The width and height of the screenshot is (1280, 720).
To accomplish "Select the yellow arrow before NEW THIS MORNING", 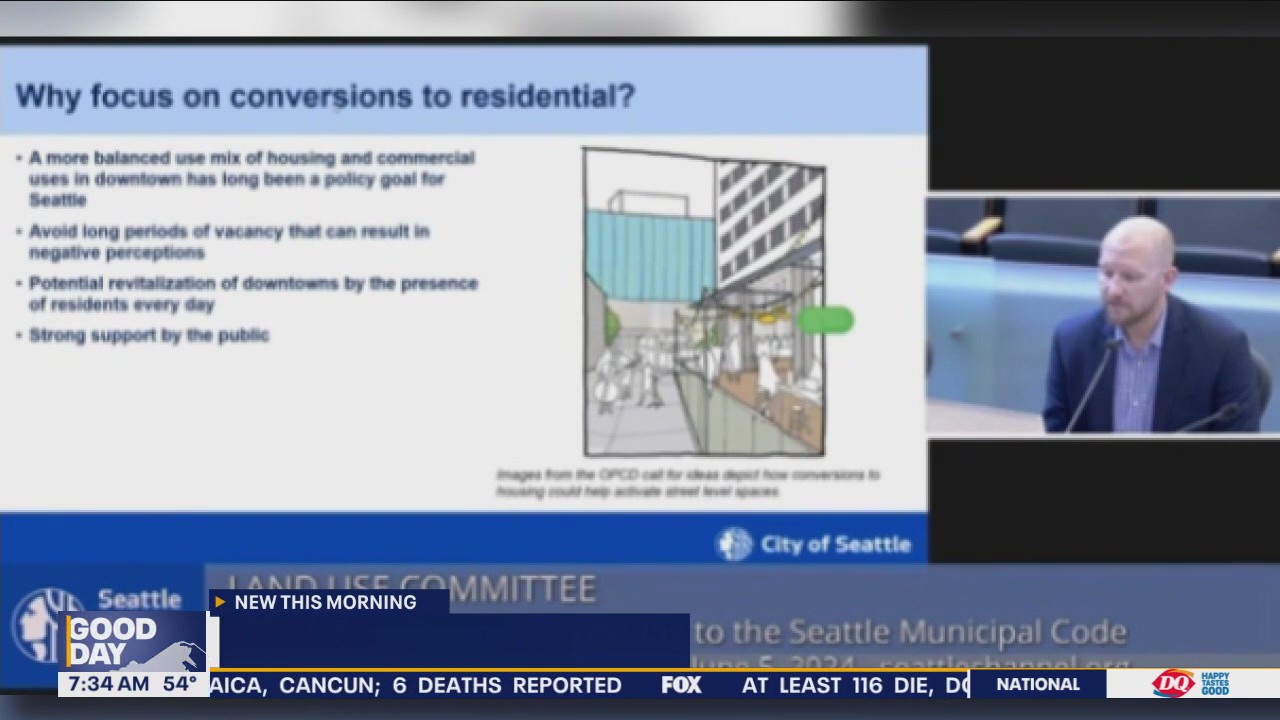I will click(x=219, y=602).
